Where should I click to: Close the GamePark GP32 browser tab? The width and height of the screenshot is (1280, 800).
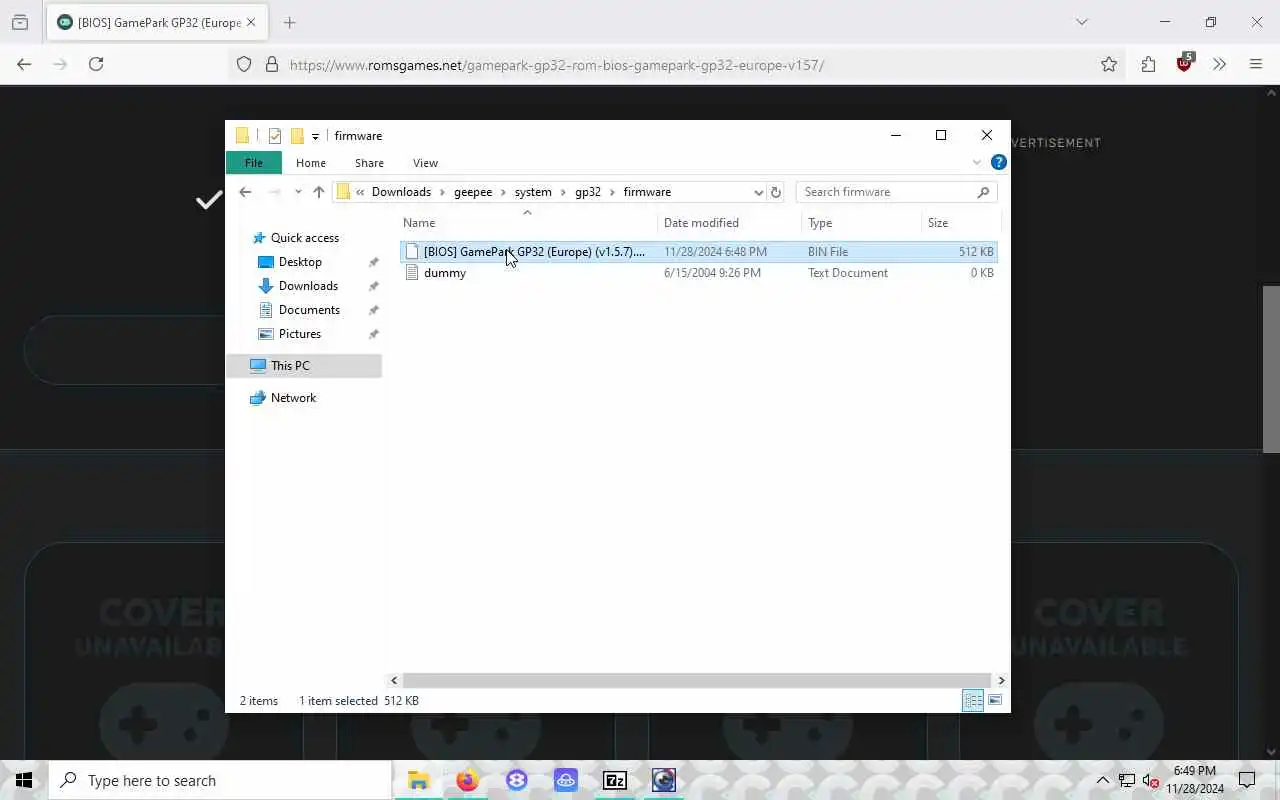pos(251,22)
